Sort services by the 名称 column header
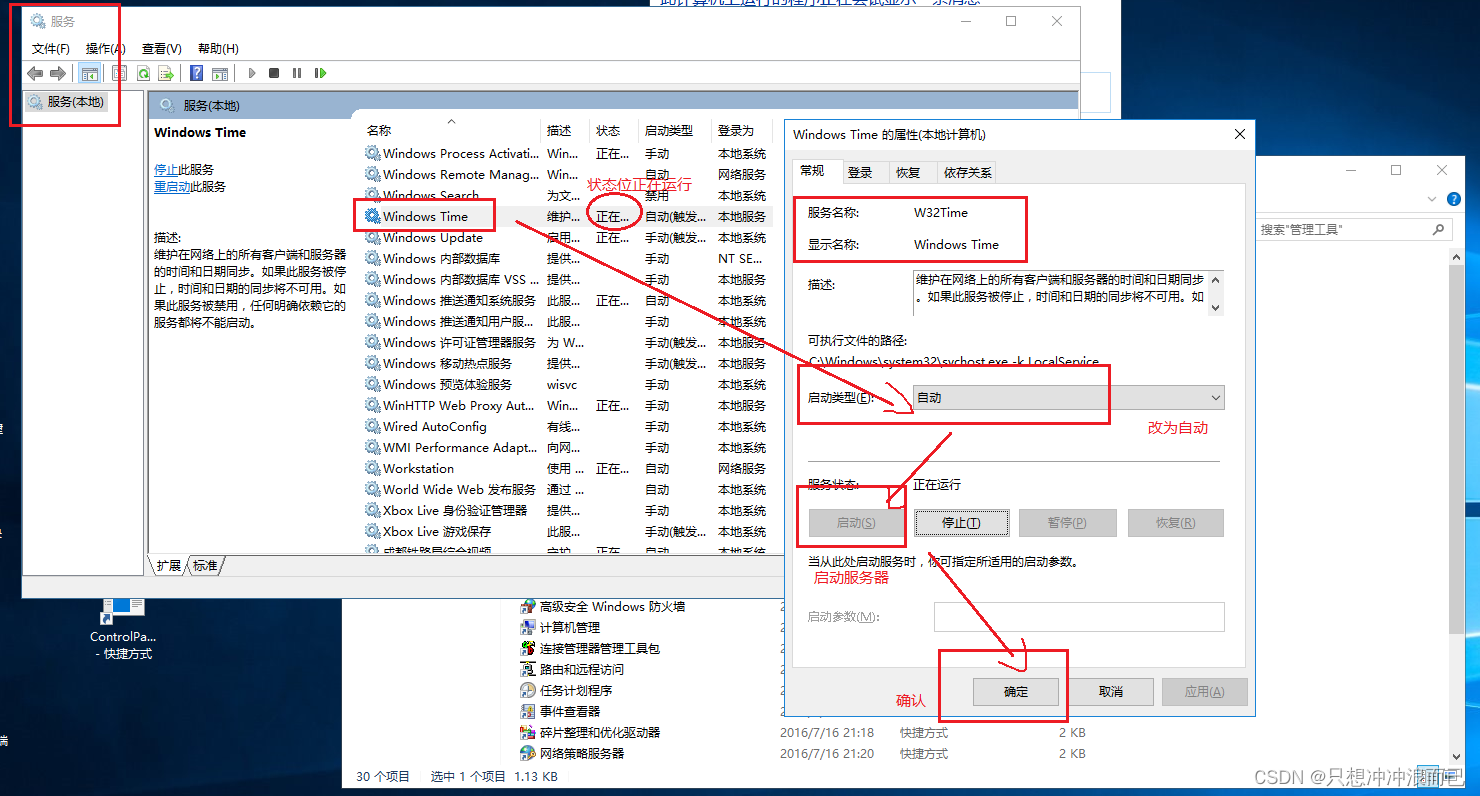The height and width of the screenshot is (796, 1480). tap(450, 131)
